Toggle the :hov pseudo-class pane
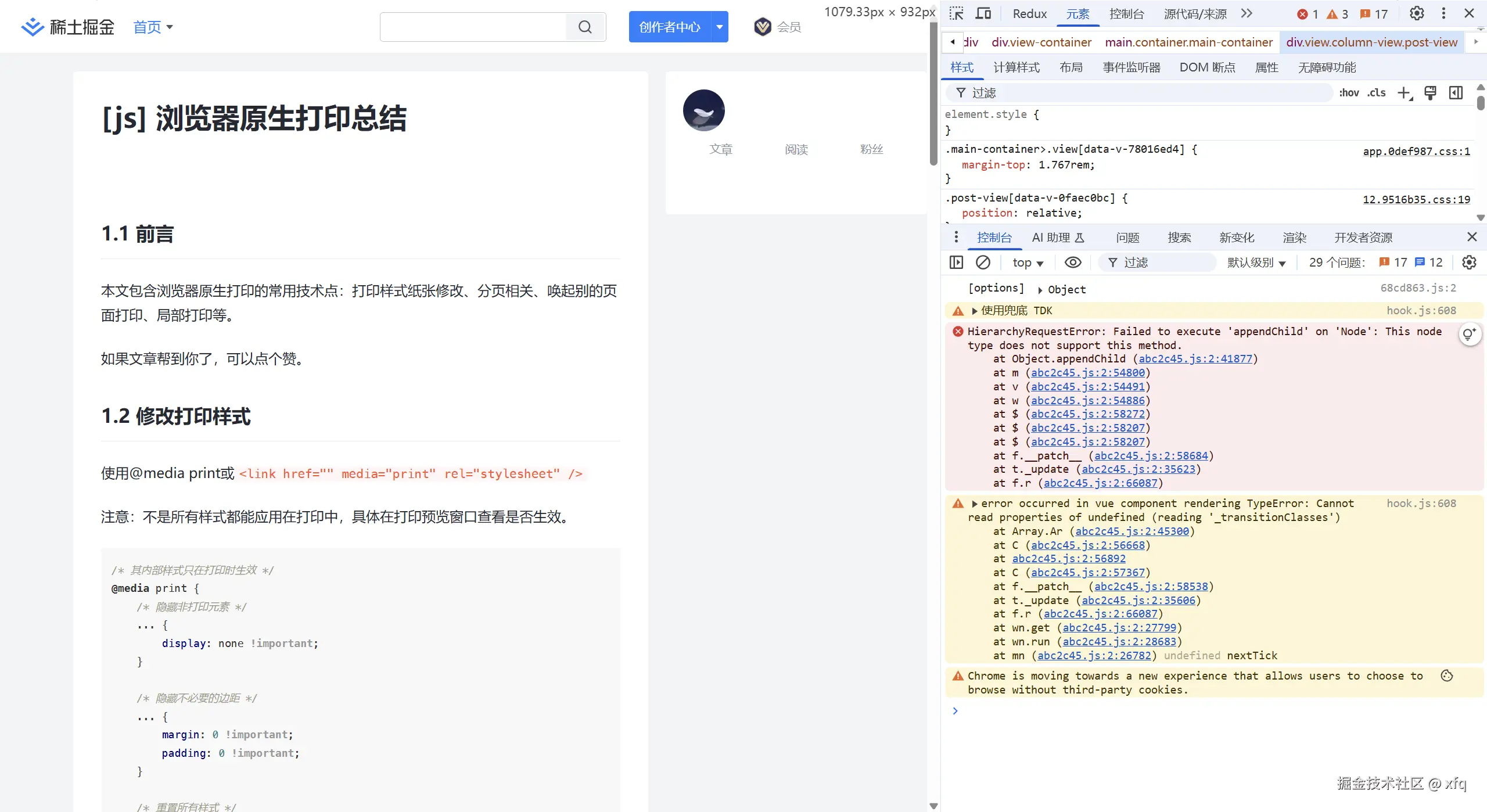This screenshot has height=812, width=1487. tap(1349, 92)
